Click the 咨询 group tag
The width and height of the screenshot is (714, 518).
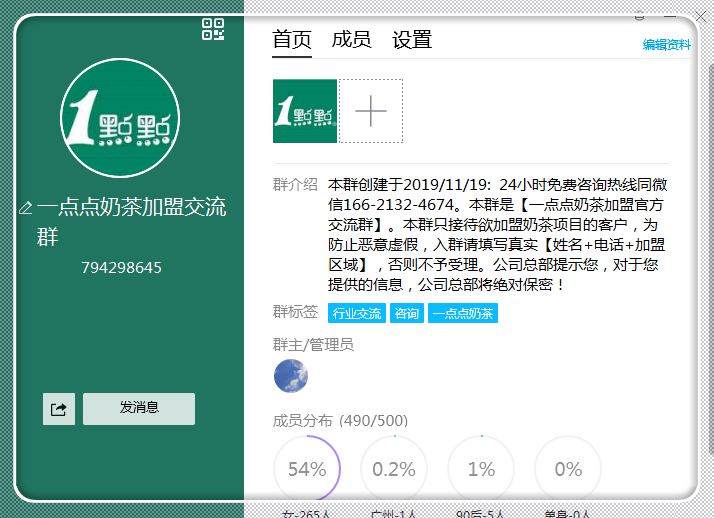[x=407, y=313]
